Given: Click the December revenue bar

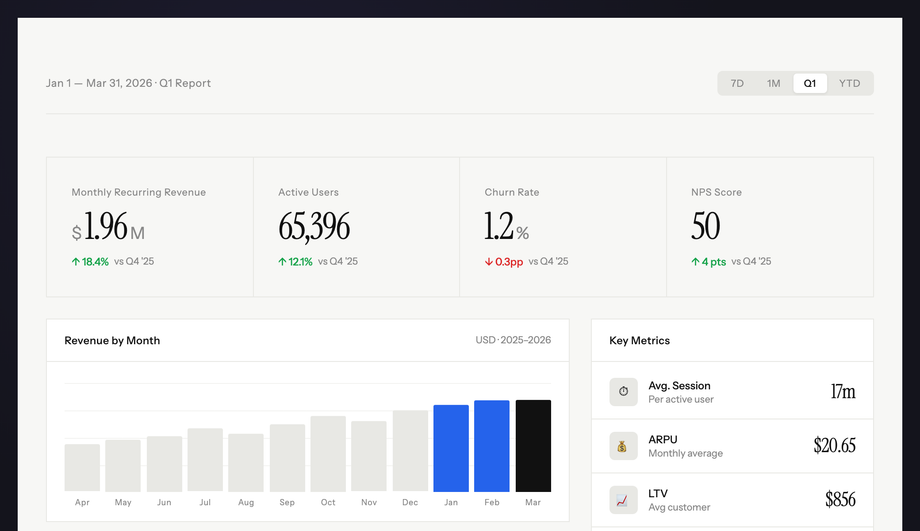Looking at the screenshot, I should [410, 451].
